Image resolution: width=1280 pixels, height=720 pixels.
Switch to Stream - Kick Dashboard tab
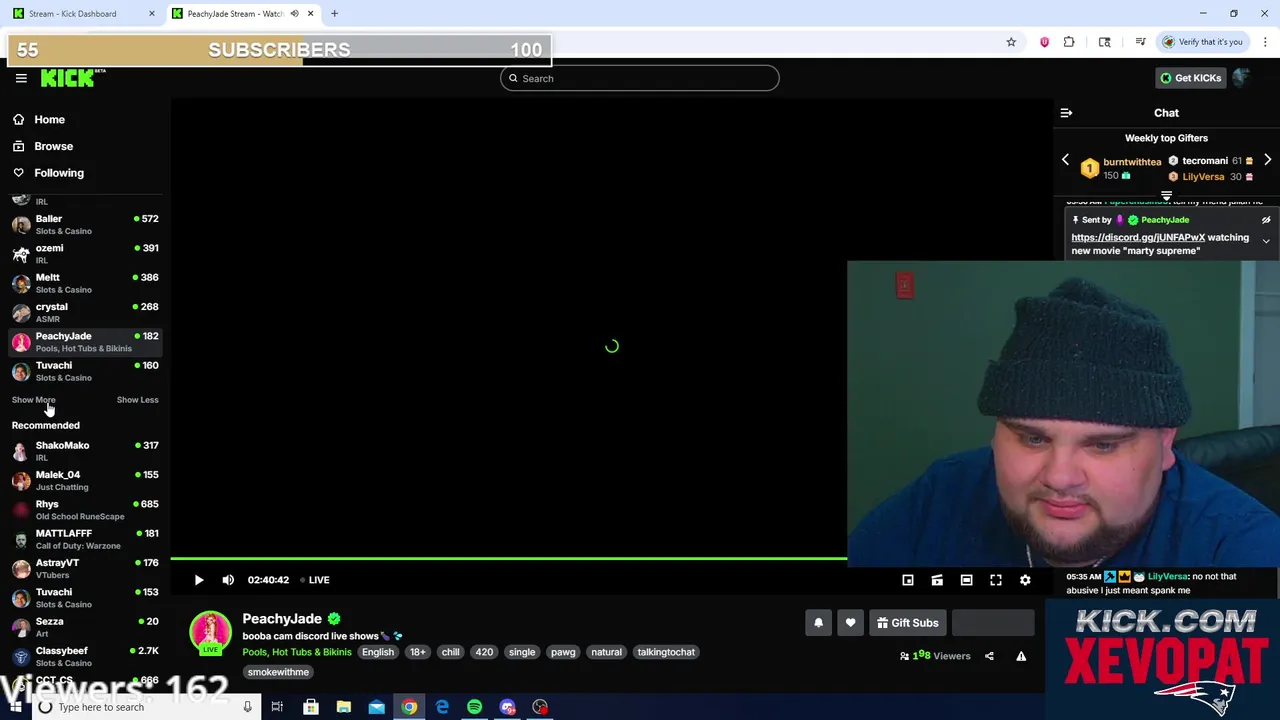pyautogui.click(x=83, y=14)
